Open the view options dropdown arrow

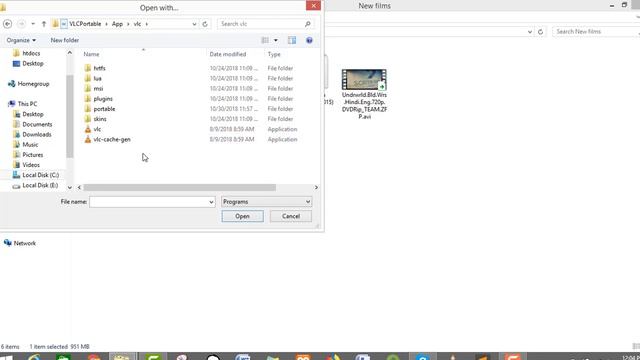pyautogui.click(x=276, y=40)
